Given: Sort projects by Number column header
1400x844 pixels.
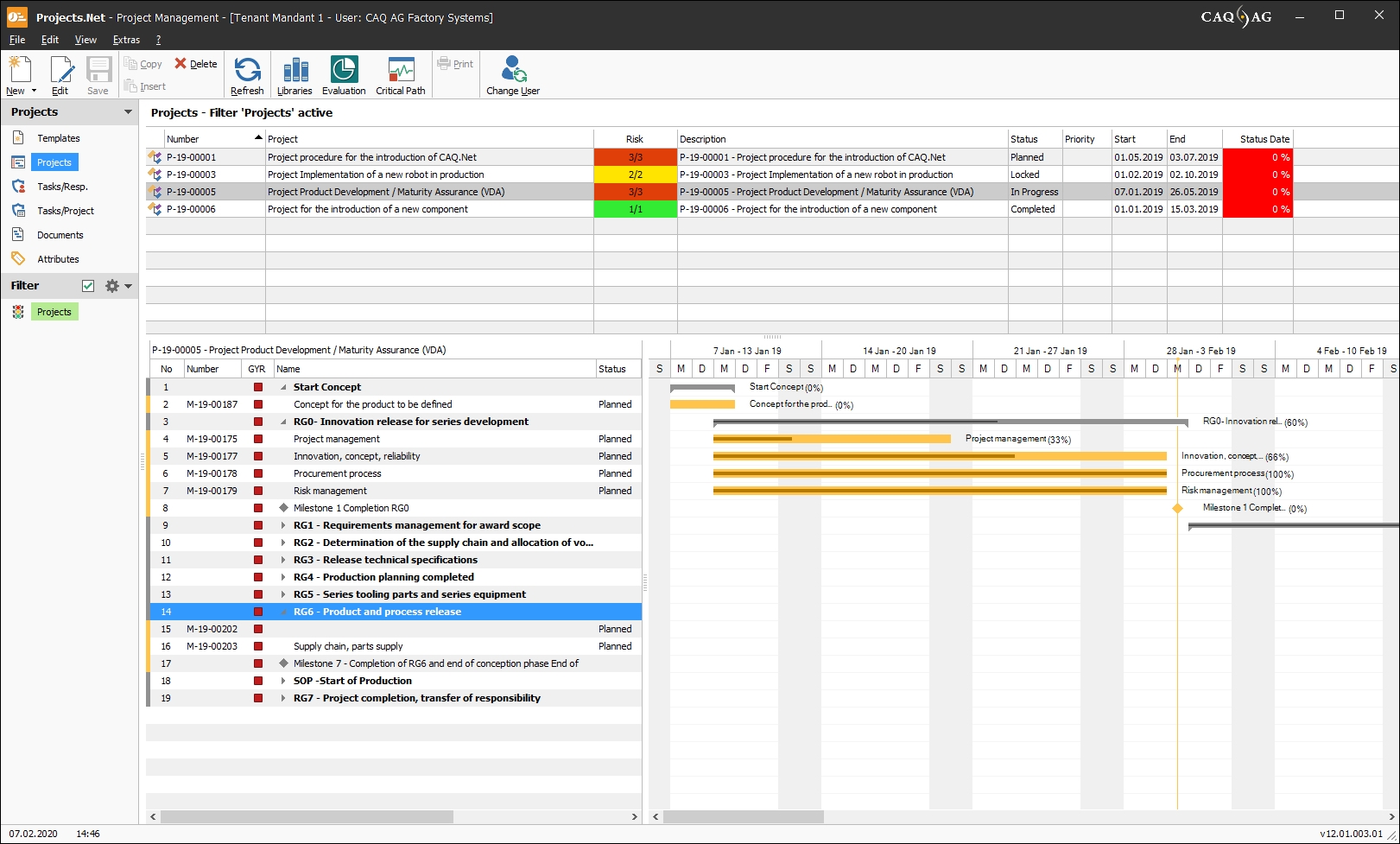Looking at the screenshot, I should pos(214,139).
